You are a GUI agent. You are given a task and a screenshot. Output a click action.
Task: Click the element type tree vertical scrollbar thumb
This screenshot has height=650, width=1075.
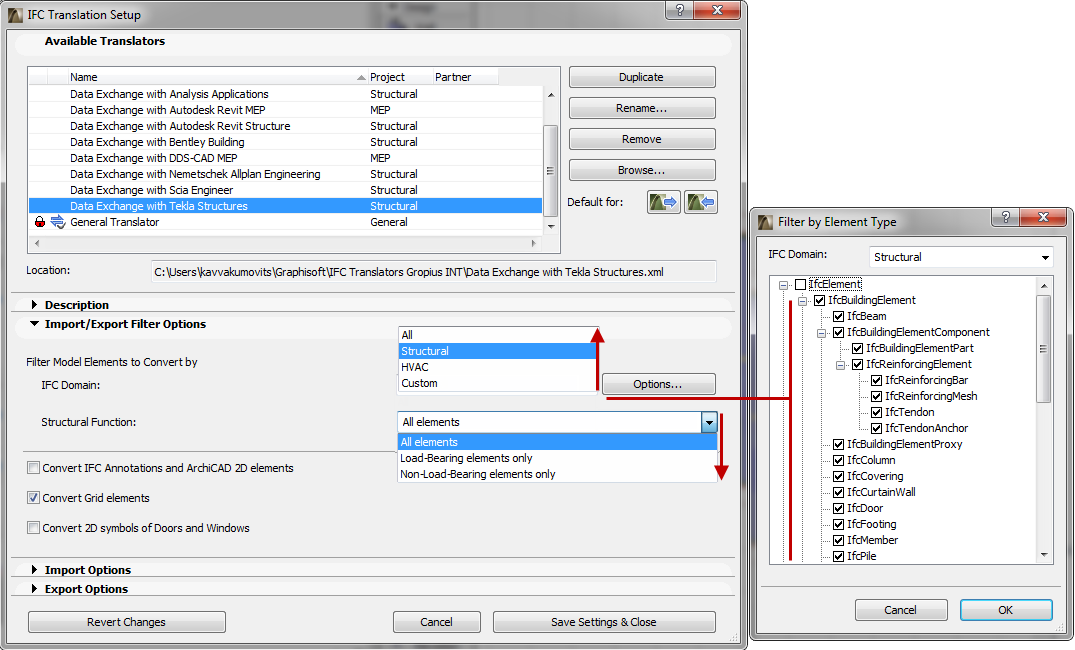point(1043,349)
